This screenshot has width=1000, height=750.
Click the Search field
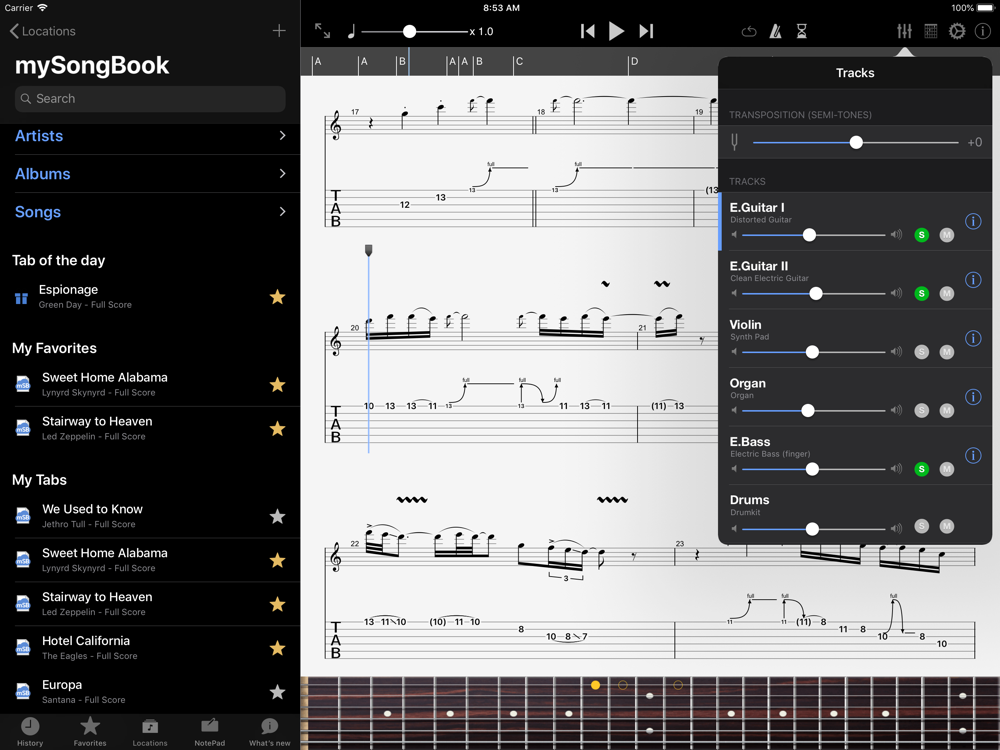[150, 99]
